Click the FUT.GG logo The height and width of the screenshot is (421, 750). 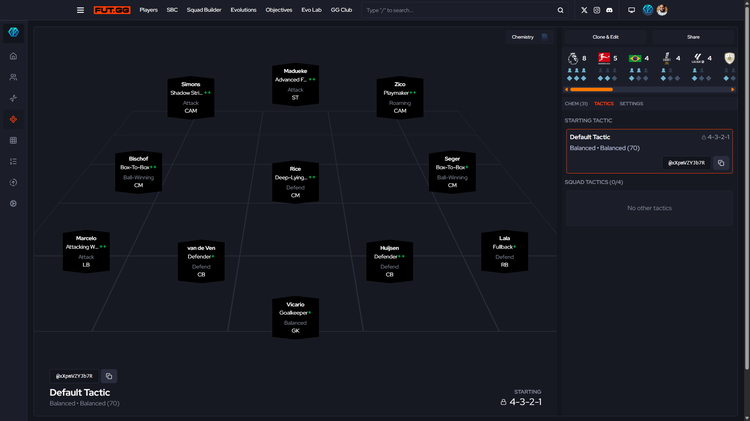pos(111,10)
